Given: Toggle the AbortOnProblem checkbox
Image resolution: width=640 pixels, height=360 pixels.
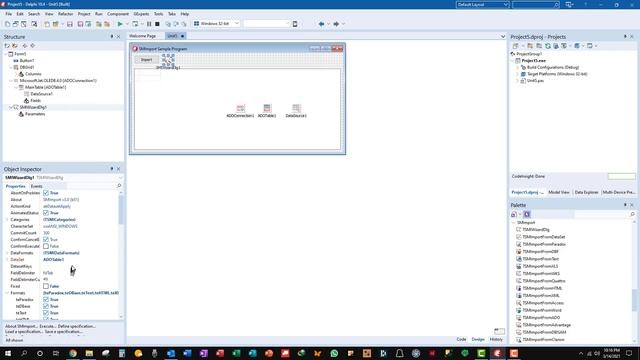Looking at the screenshot, I should coord(46,193).
